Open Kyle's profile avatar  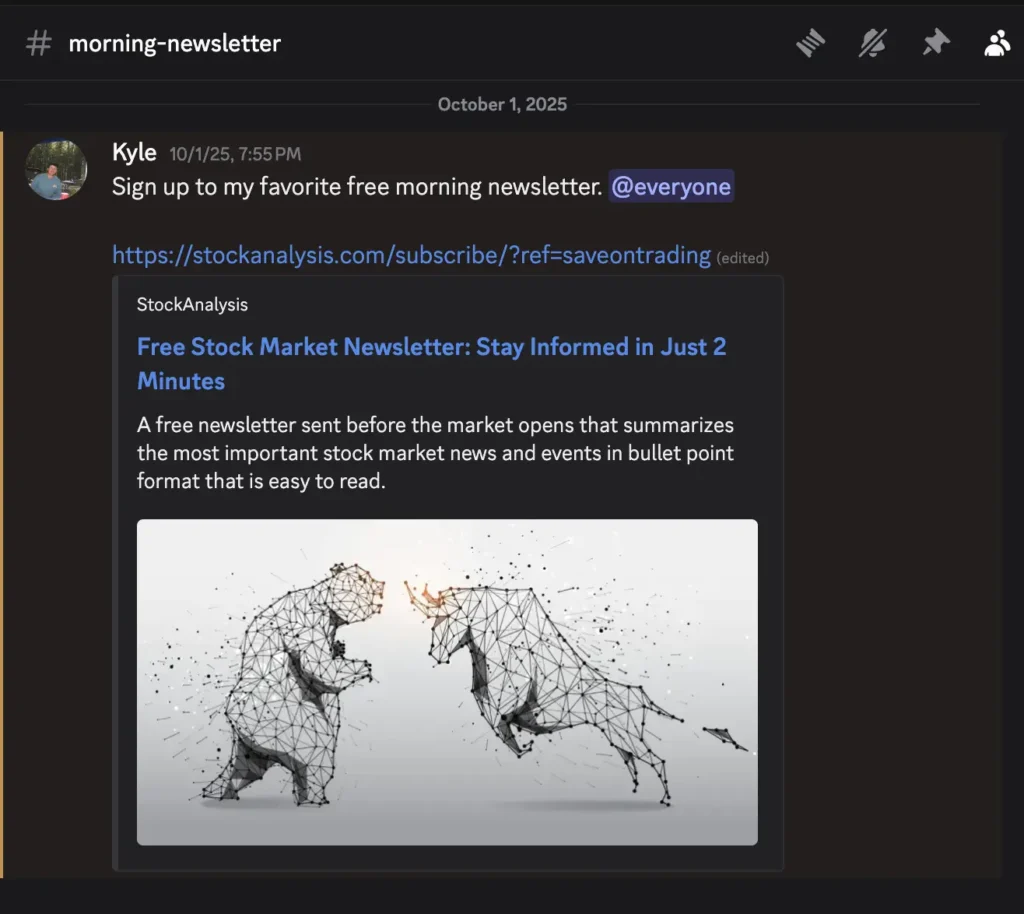click(56, 170)
